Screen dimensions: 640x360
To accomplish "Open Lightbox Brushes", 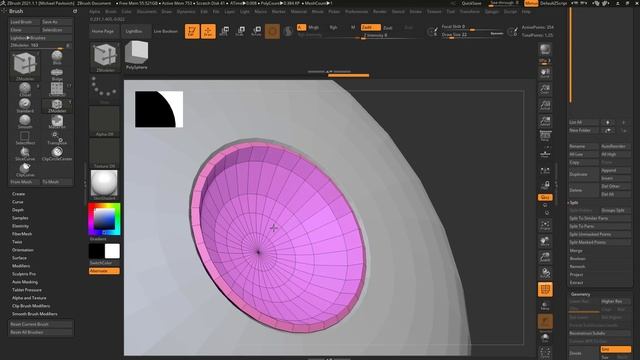I will (x=41, y=38).
